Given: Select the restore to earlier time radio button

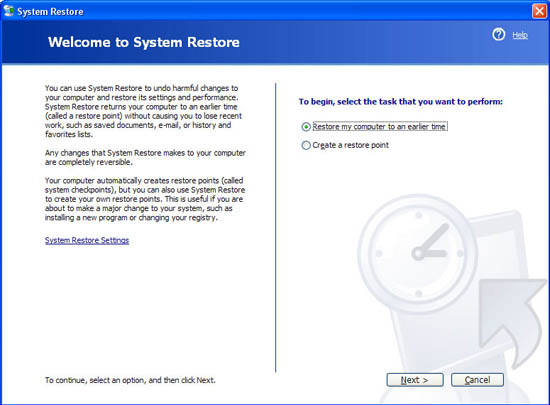Looking at the screenshot, I should click(x=306, y=127).
